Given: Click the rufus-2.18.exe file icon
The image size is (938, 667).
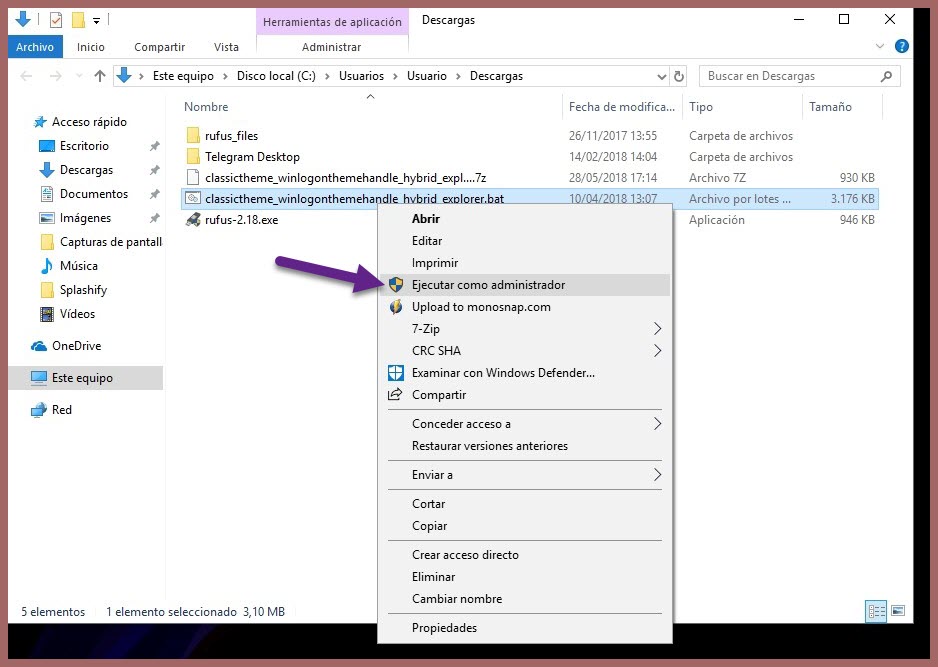Looking at the screenshot, I should tap(194, 220).
